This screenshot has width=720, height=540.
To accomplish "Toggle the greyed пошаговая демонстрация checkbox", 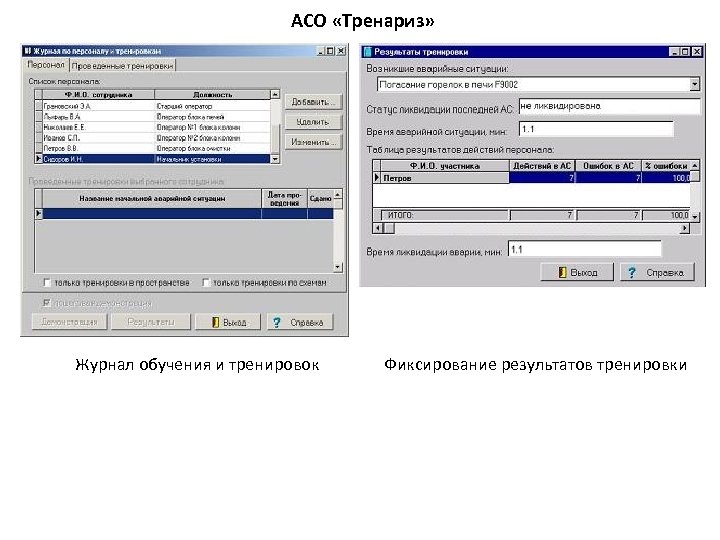I will pyautogui.click(x=46, y=303).
